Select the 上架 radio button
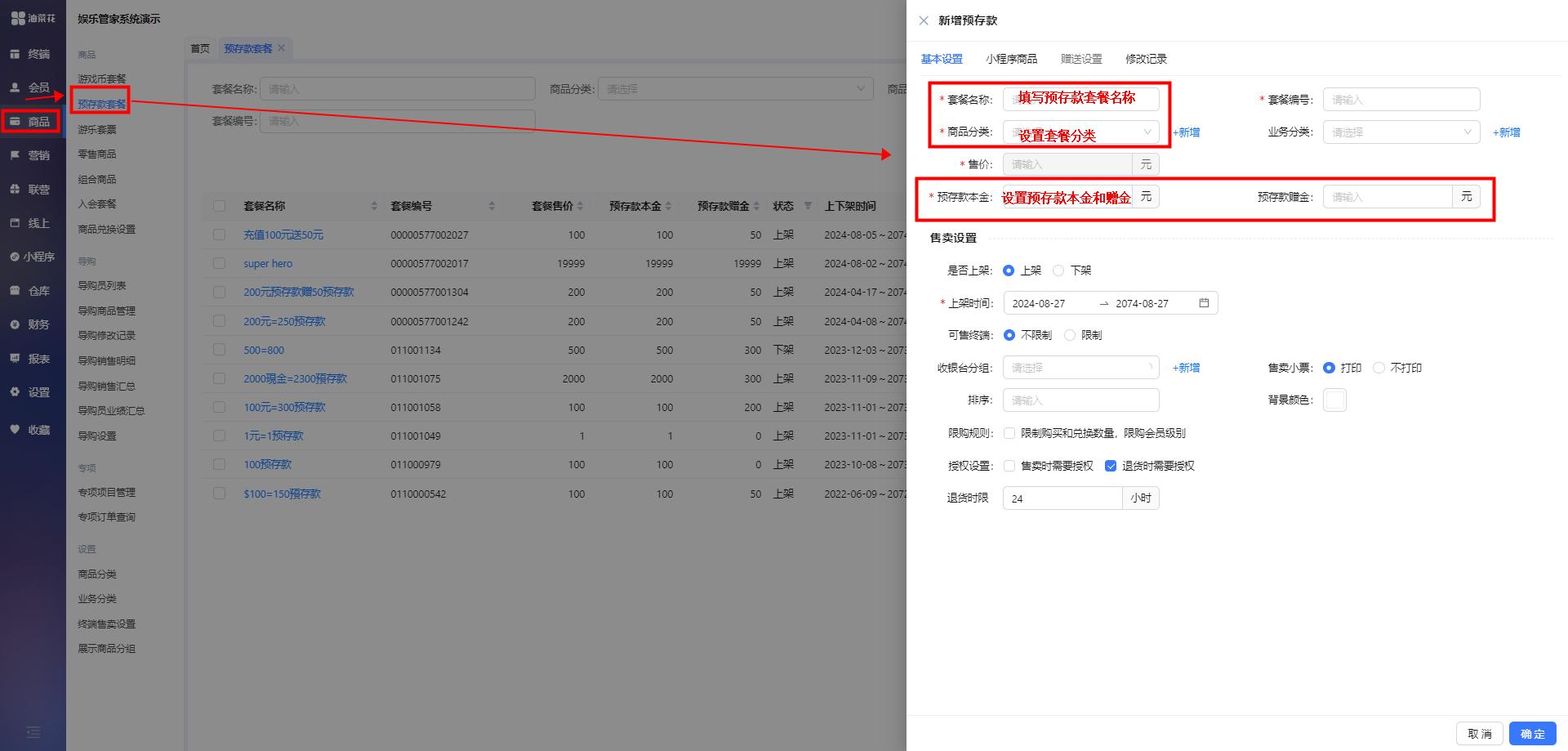The height and width of the screenshot is (751, 1568). point(1009,270)
